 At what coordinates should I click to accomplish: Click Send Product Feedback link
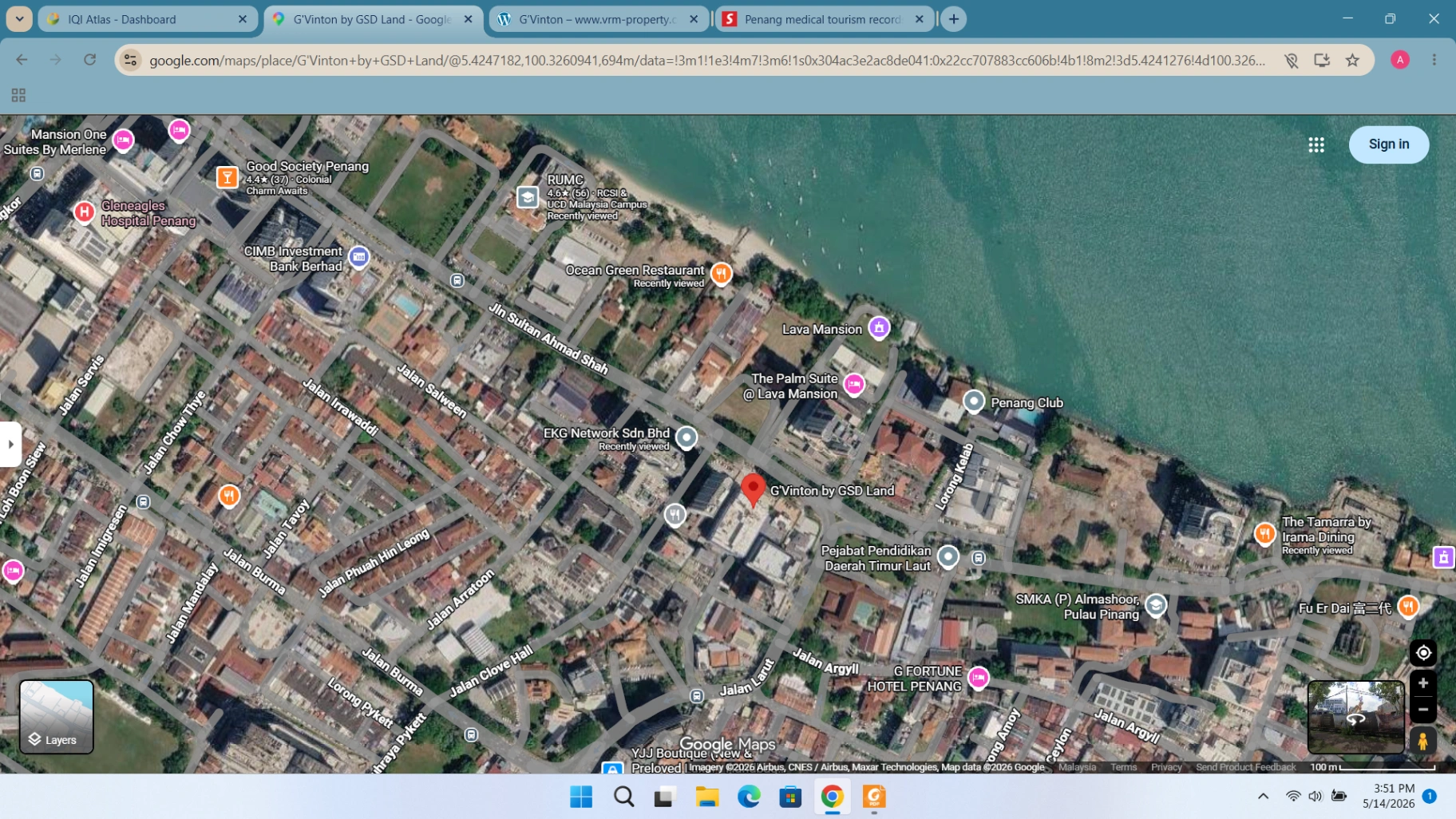1245,767
